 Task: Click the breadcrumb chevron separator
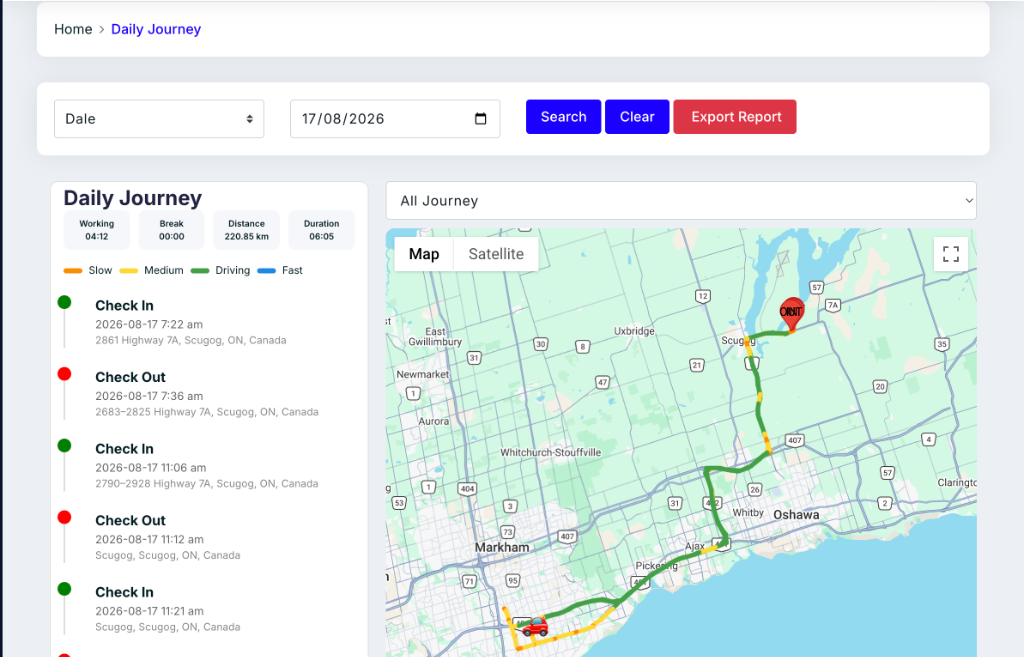click(101, 29)
